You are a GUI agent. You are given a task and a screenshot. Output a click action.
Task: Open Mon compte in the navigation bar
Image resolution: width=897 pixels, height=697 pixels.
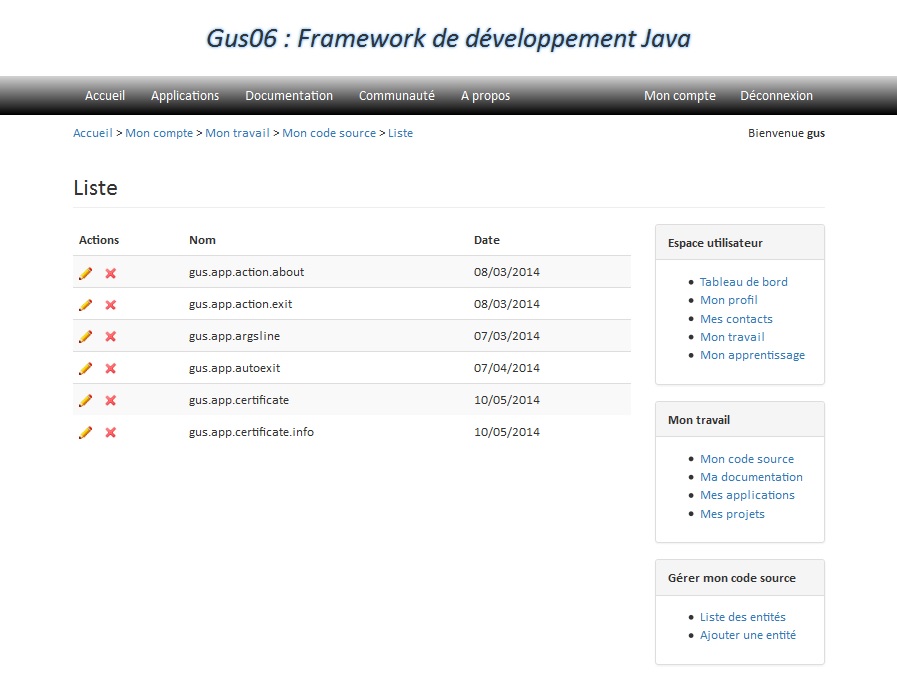[680, 96]
